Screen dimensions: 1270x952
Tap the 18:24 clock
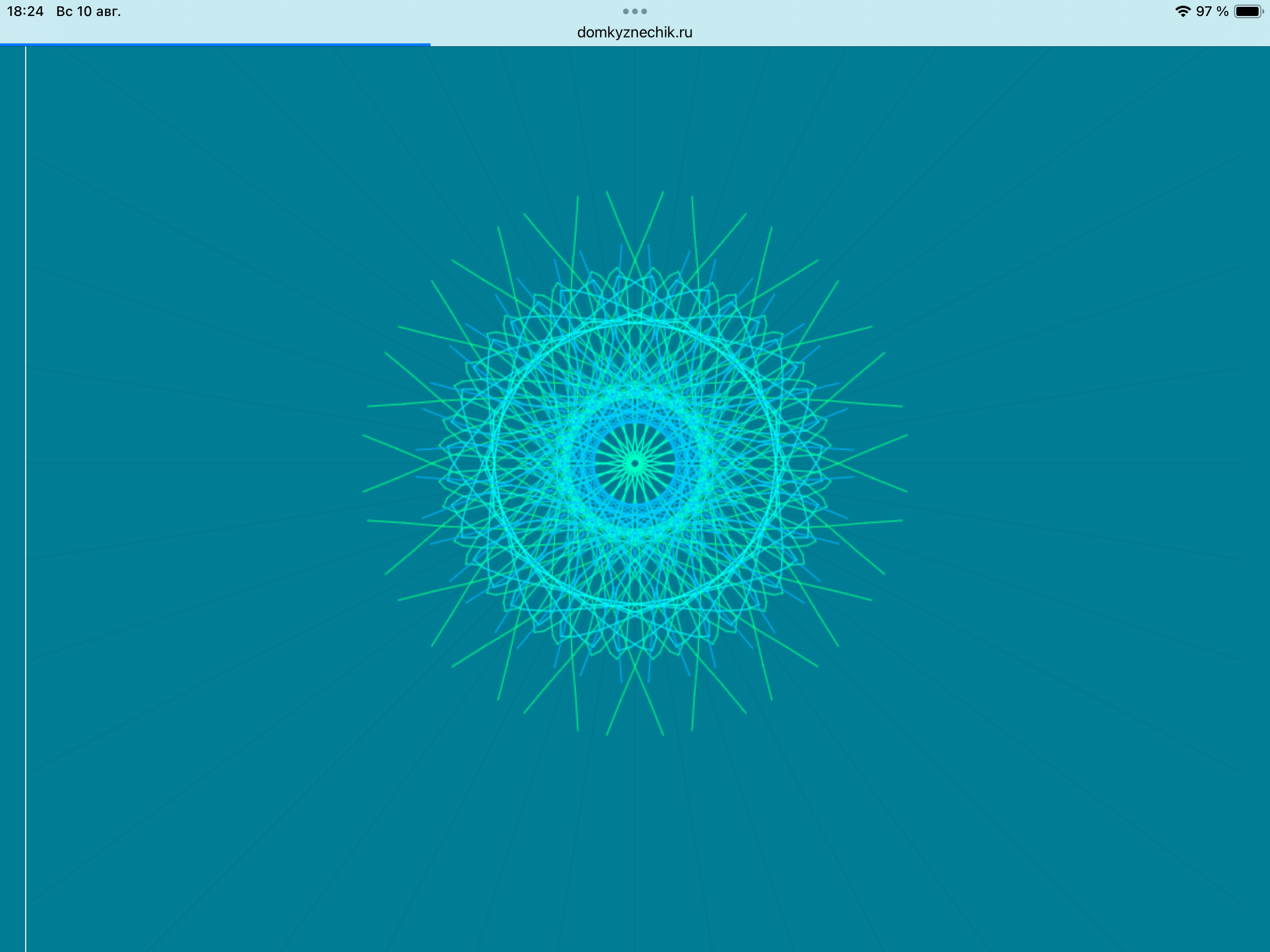[25, 11]
